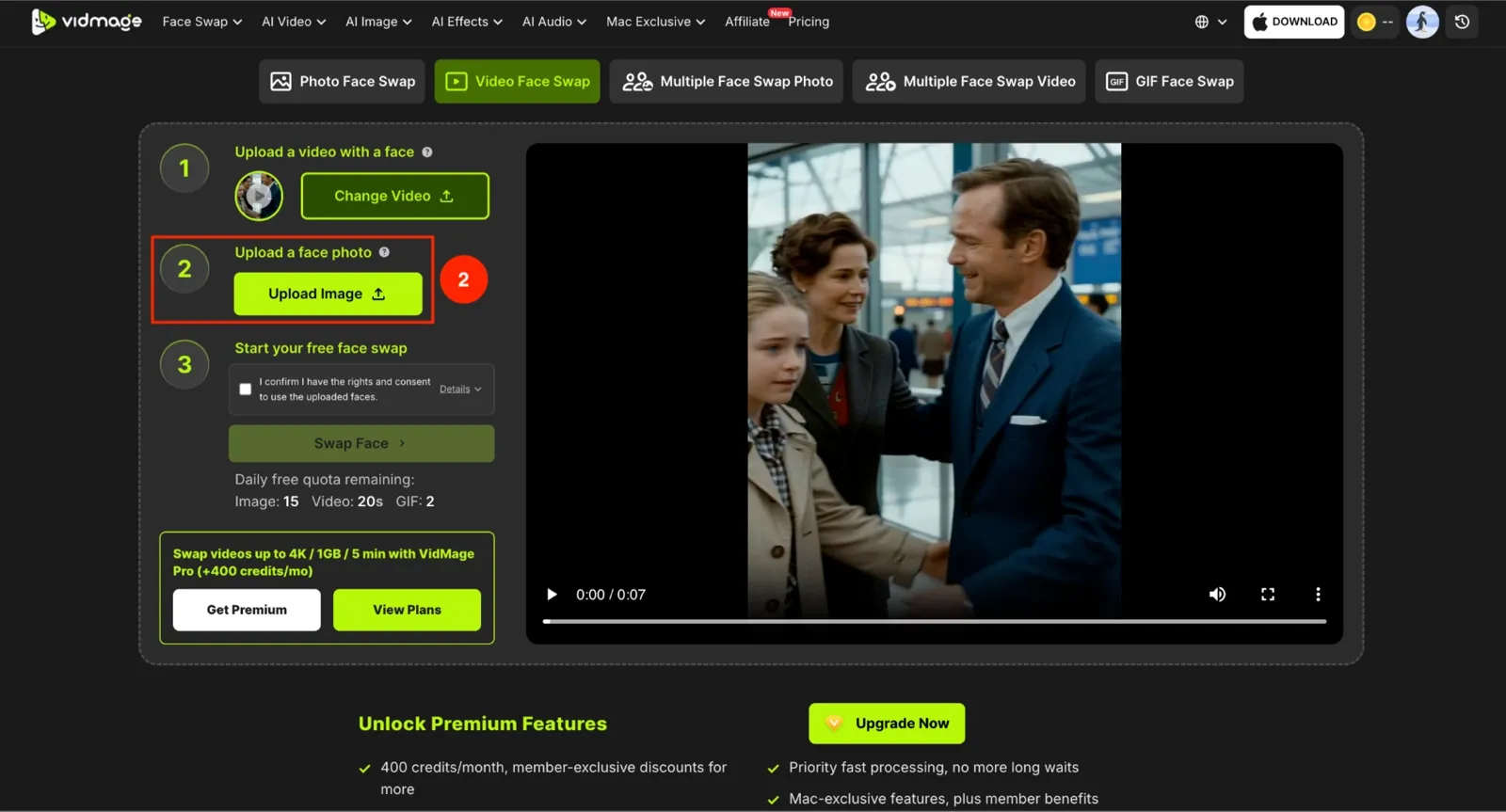Open the Face Swap menu dropdown

201,22
